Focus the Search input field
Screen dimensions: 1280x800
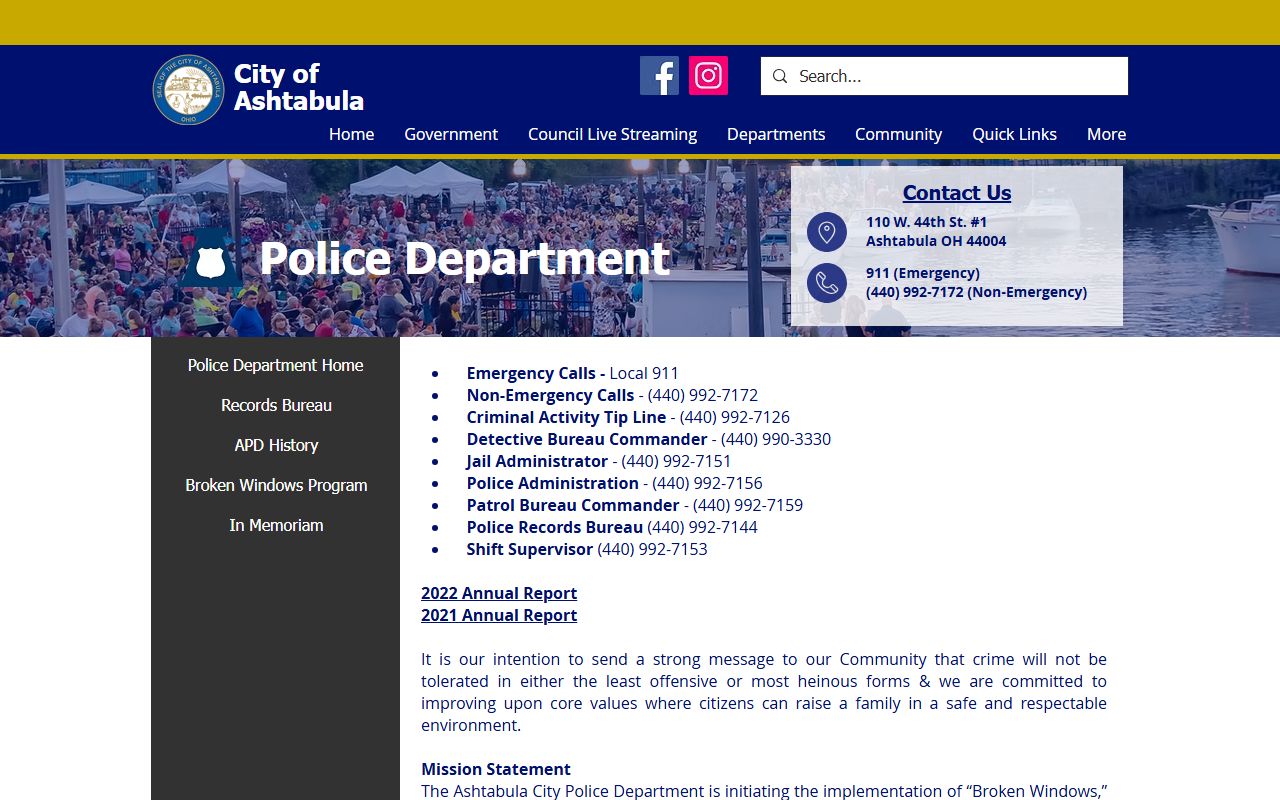click(x=944, y=76)
